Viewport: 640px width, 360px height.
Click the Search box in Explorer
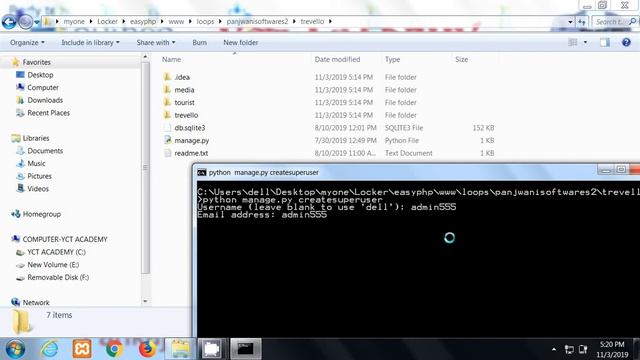click(x=615, y=22)
